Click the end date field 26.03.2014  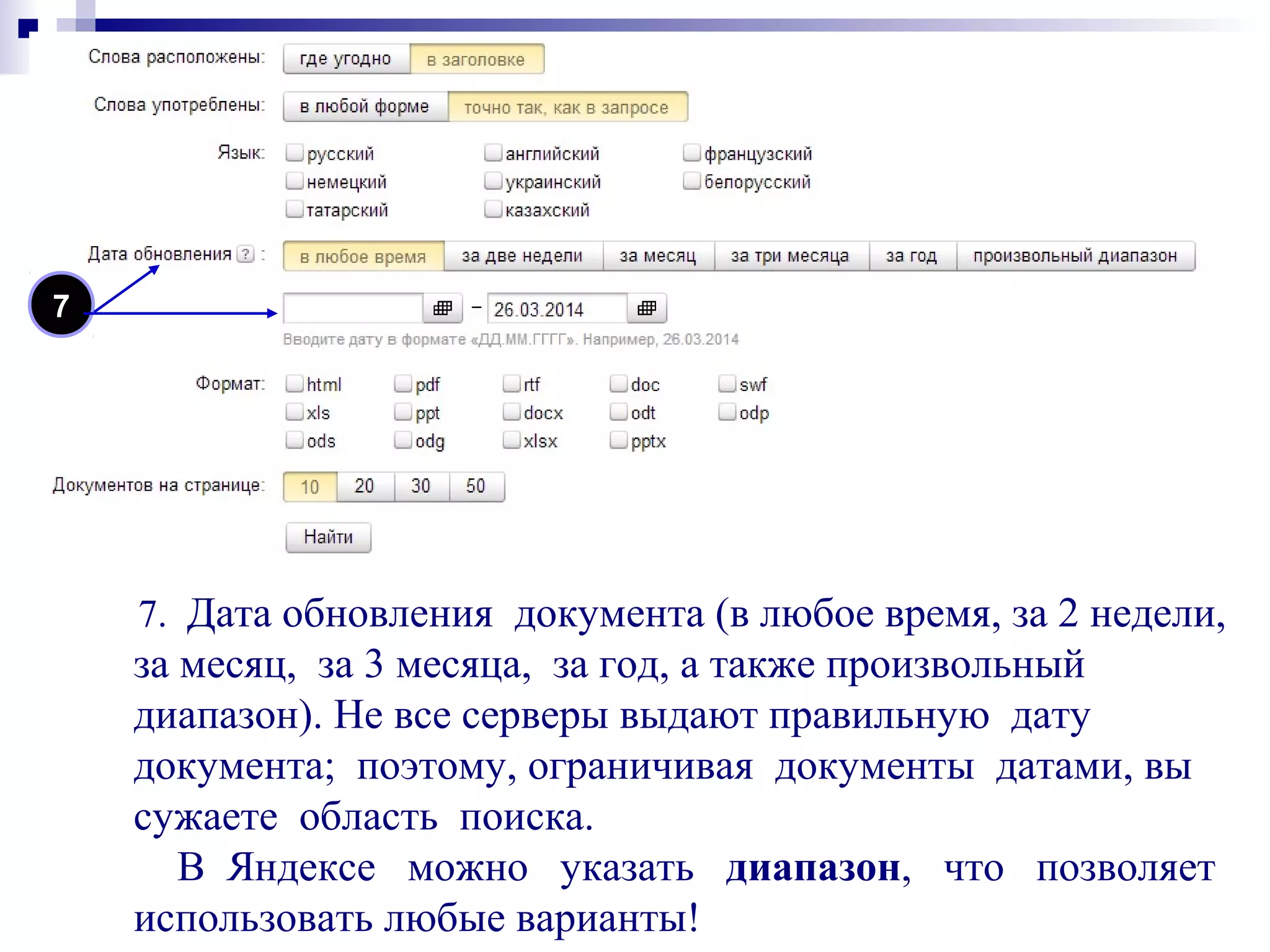coord(557,308)
